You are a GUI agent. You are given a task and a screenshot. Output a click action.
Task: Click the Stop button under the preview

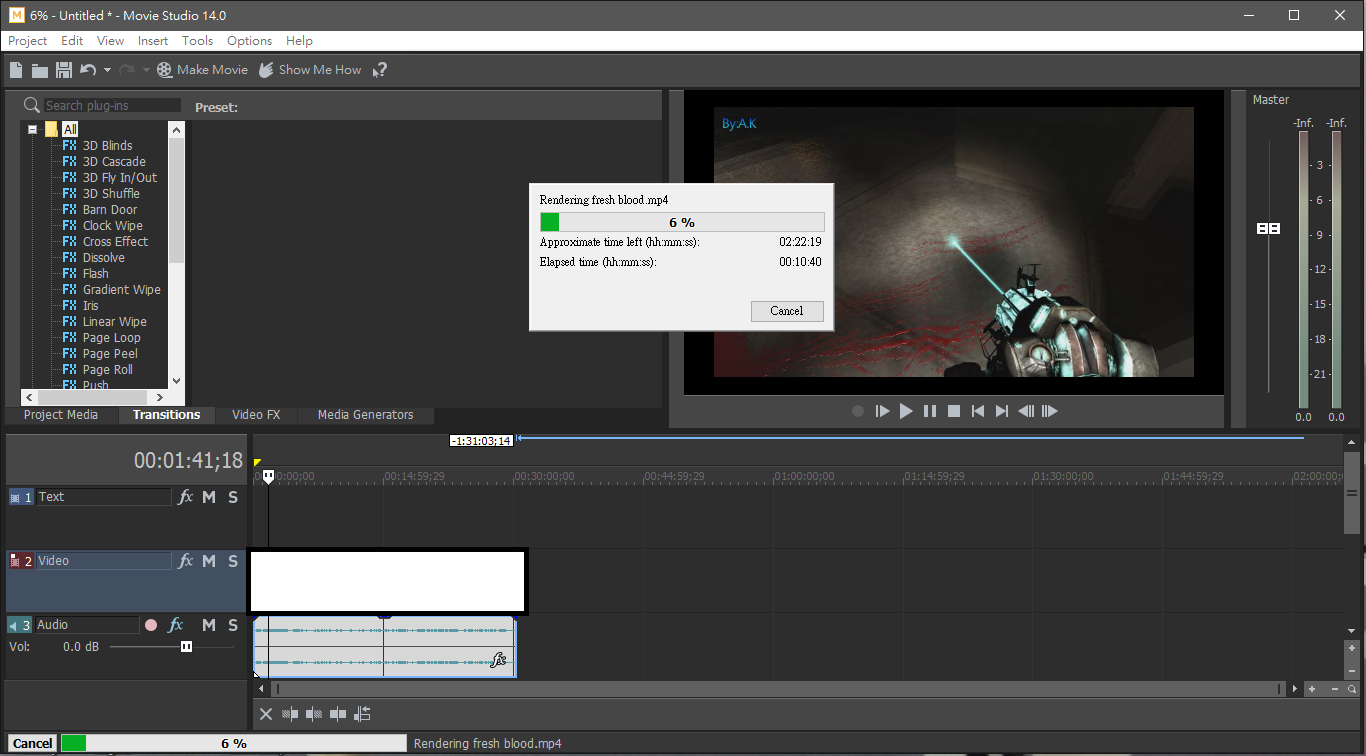954,411
